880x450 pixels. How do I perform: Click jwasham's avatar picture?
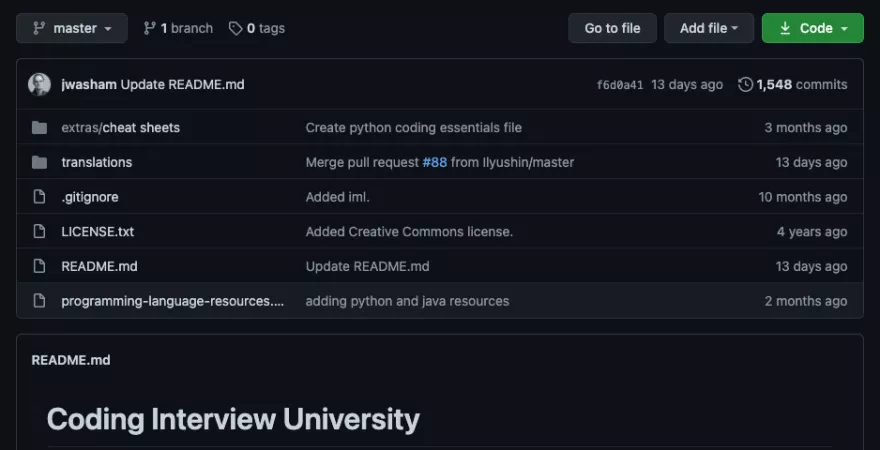39,85
